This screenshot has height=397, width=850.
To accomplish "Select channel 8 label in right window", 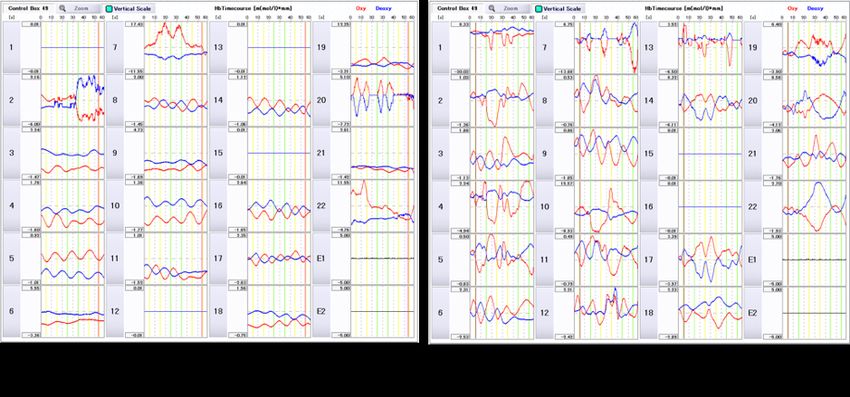I will 544,100.
